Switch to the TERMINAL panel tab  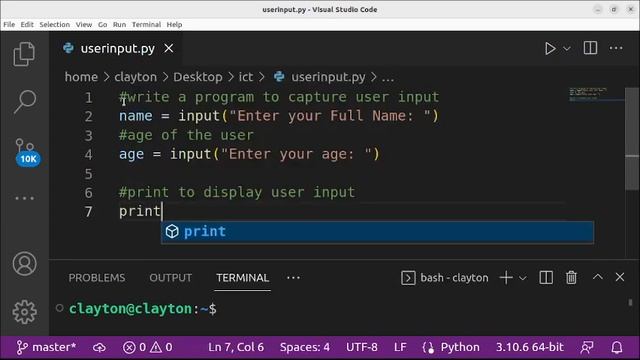click(242, 278)
